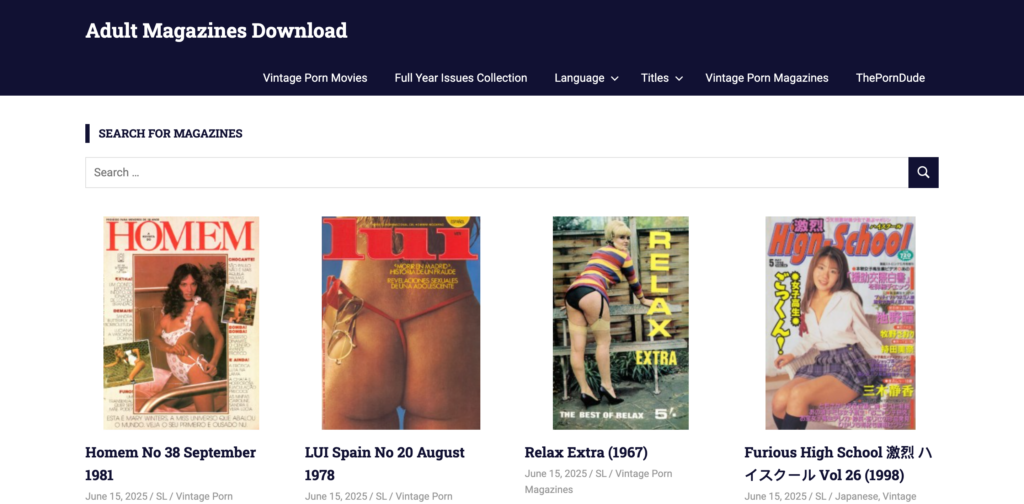Click the SL author link under Relax Extra
This screenshot has width=1024, height=504.
click(x=601, y=474)
